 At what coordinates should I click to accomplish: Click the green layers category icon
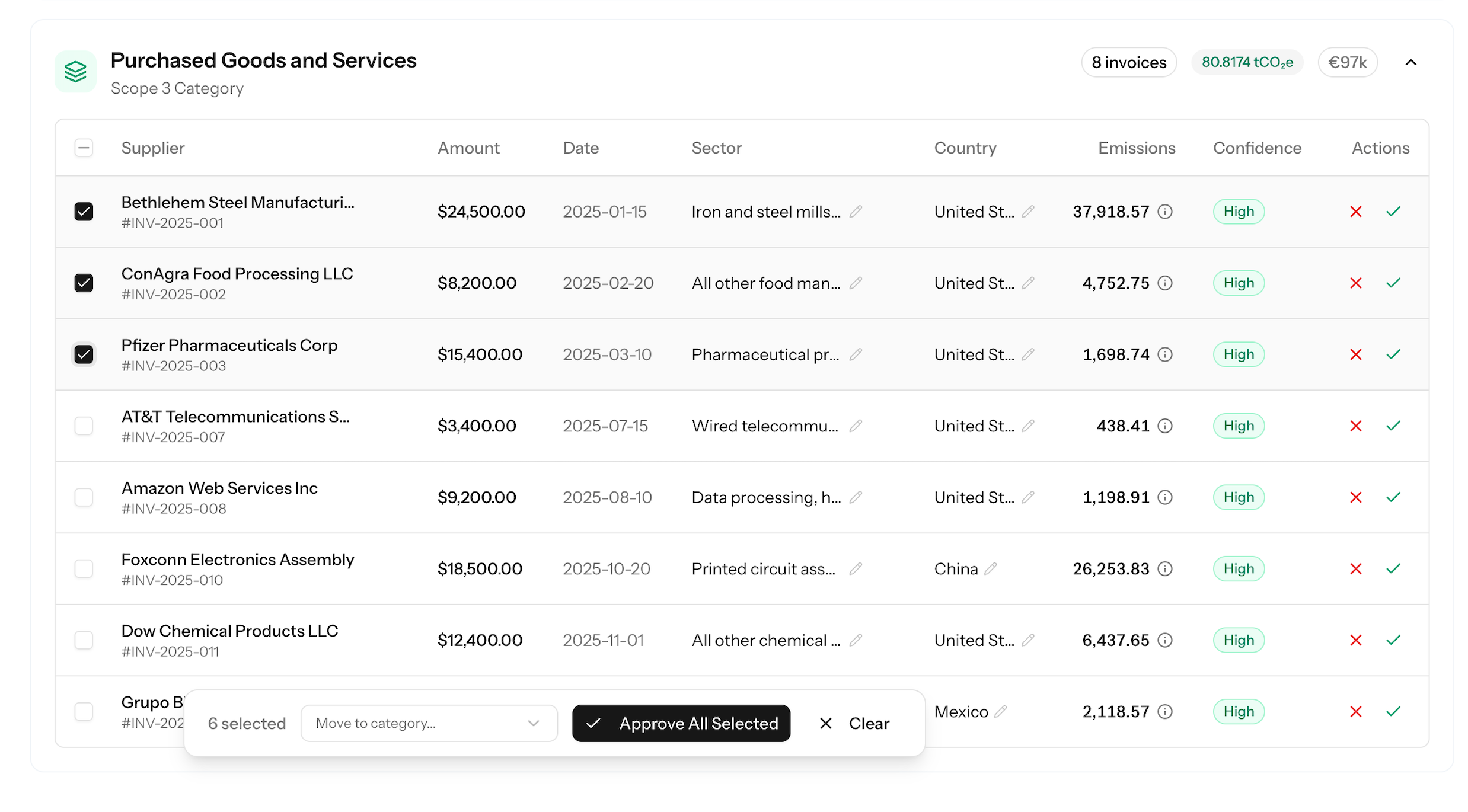click(76, 72)
